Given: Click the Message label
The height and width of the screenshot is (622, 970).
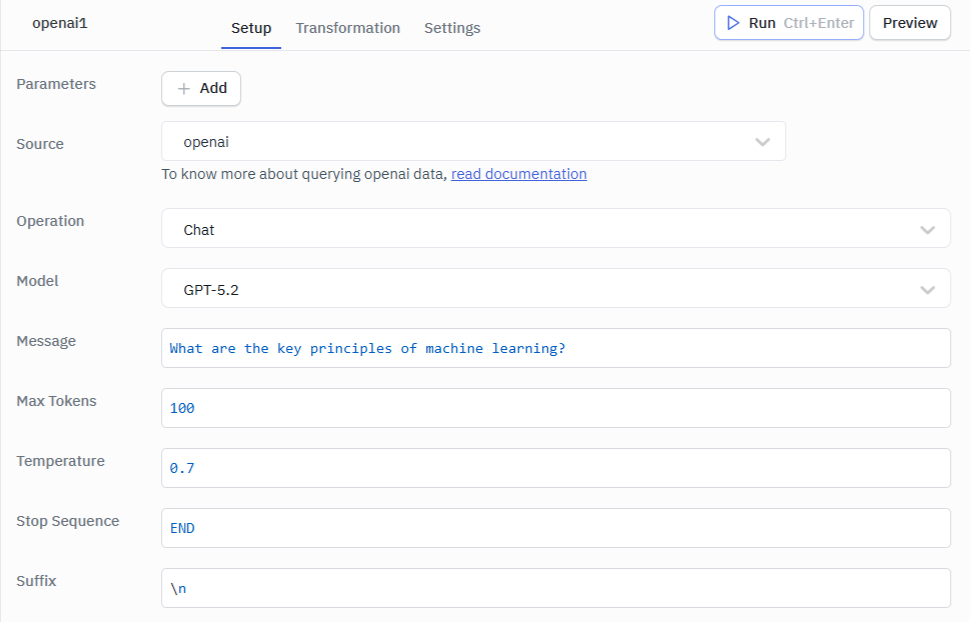Looking at the screenshot, I should (x=46, y=341).
